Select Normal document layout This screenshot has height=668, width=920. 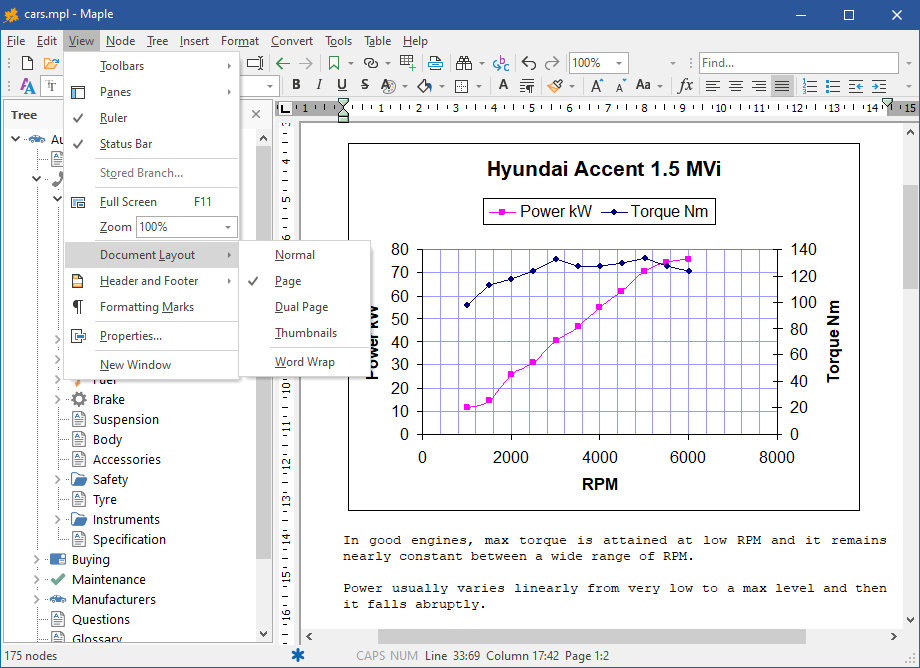305,255
